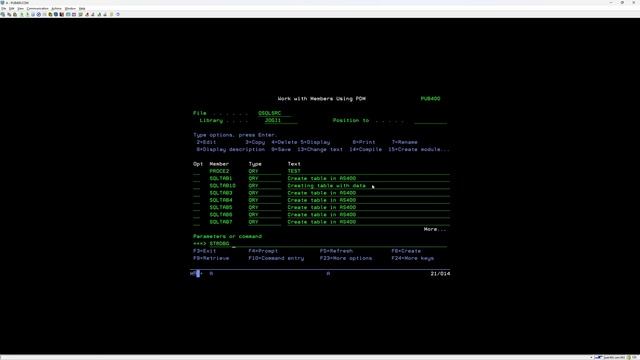Image resolution: width=640 pixels, height=360 pixels.
Task: Click the 2=Edit option text
Action: [206, 142]
